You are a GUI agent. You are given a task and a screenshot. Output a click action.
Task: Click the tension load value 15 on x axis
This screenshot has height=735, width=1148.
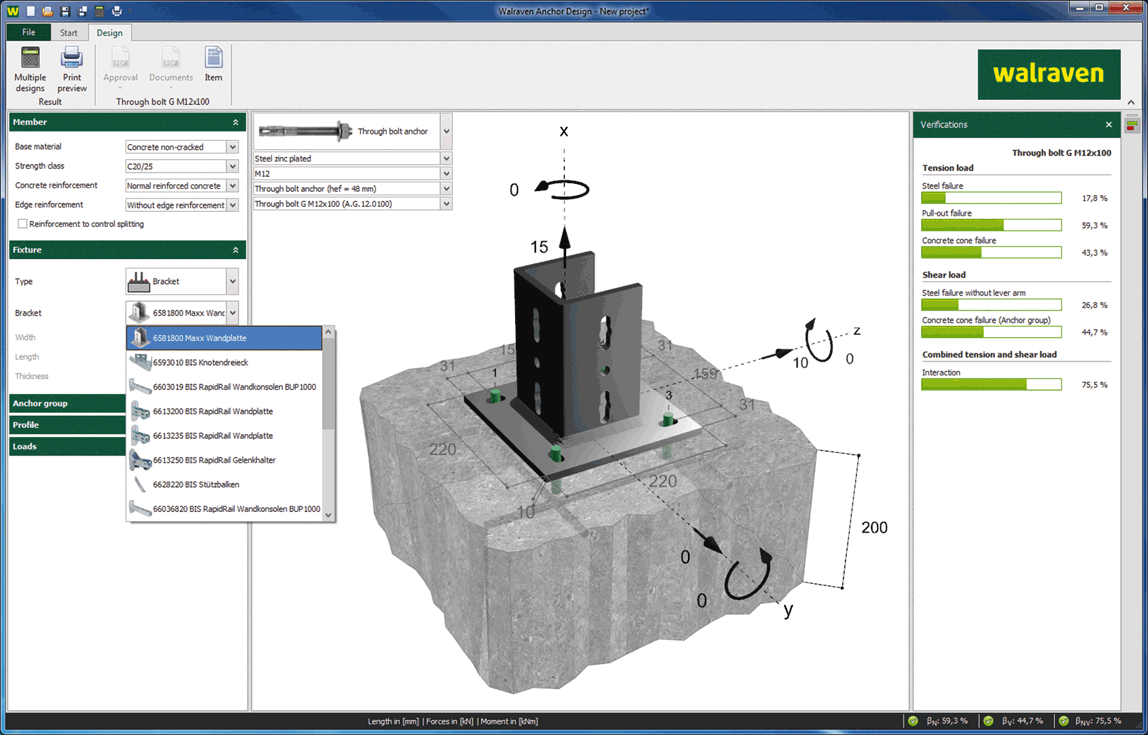pos(539,247)
